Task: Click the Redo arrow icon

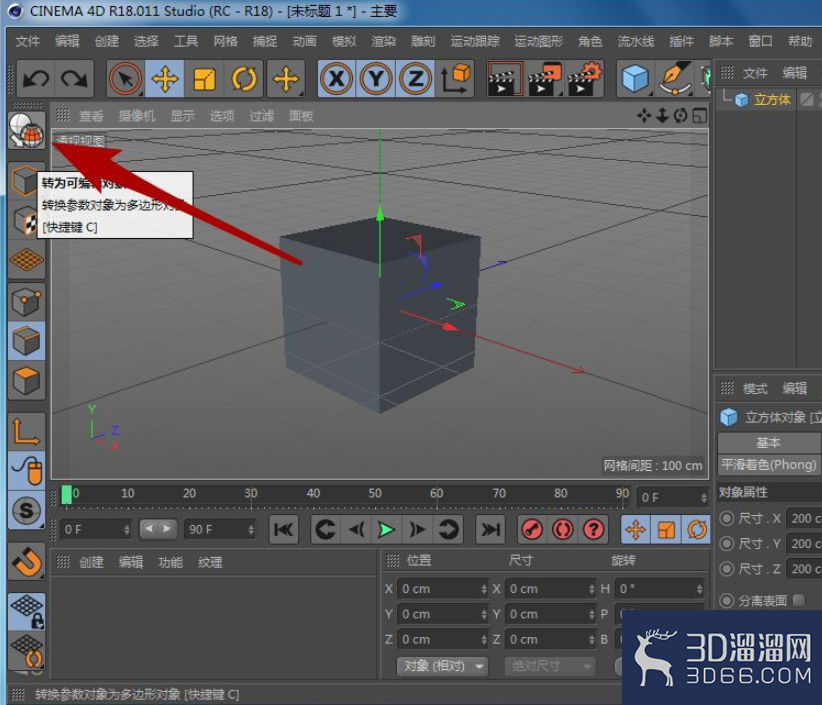Action: click(x=74, y=79)
